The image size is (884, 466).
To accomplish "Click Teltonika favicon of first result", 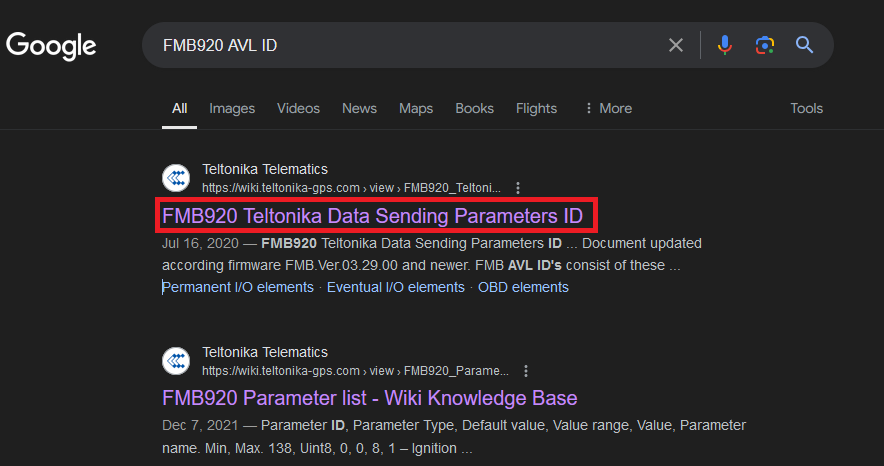I will tap(176, 178).
